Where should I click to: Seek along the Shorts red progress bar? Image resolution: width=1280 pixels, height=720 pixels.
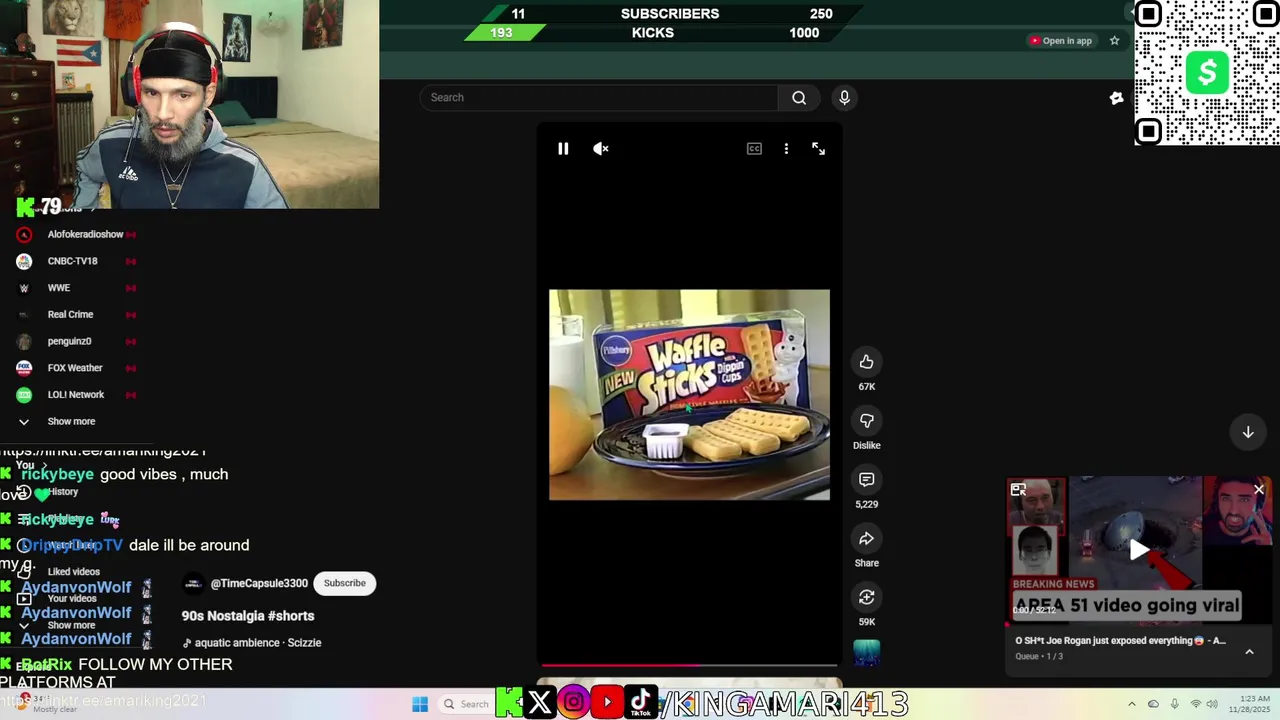[x=689, y=664]
